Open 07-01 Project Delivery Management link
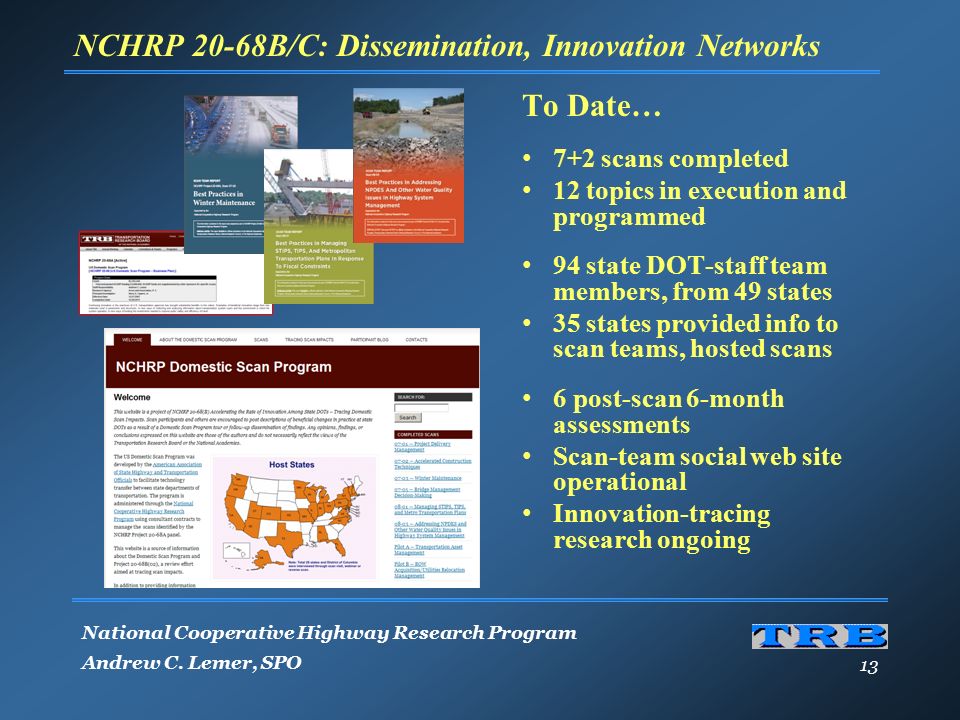Viewport: 960px width, 720px height. coord(422,446)
